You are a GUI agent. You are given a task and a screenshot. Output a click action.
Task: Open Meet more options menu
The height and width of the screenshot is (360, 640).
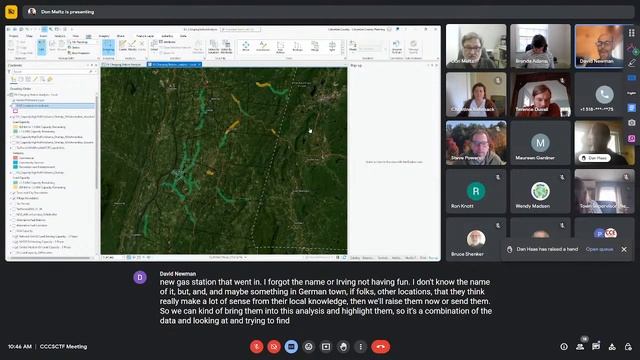click(x=360, y=347)
